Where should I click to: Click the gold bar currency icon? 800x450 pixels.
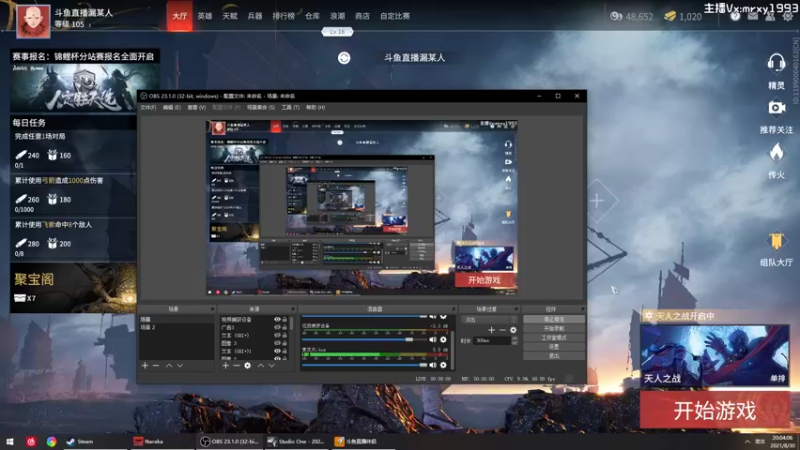coord(669,16)
